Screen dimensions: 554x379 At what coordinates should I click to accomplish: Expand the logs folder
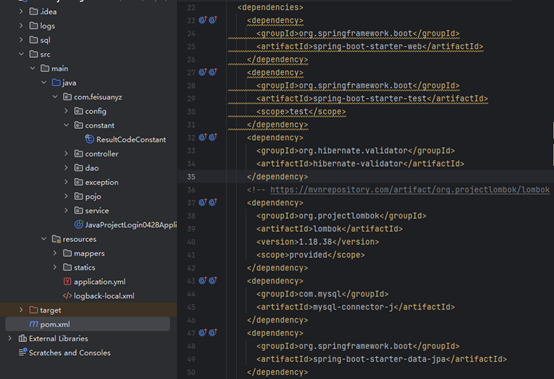(x=21, y=25)
